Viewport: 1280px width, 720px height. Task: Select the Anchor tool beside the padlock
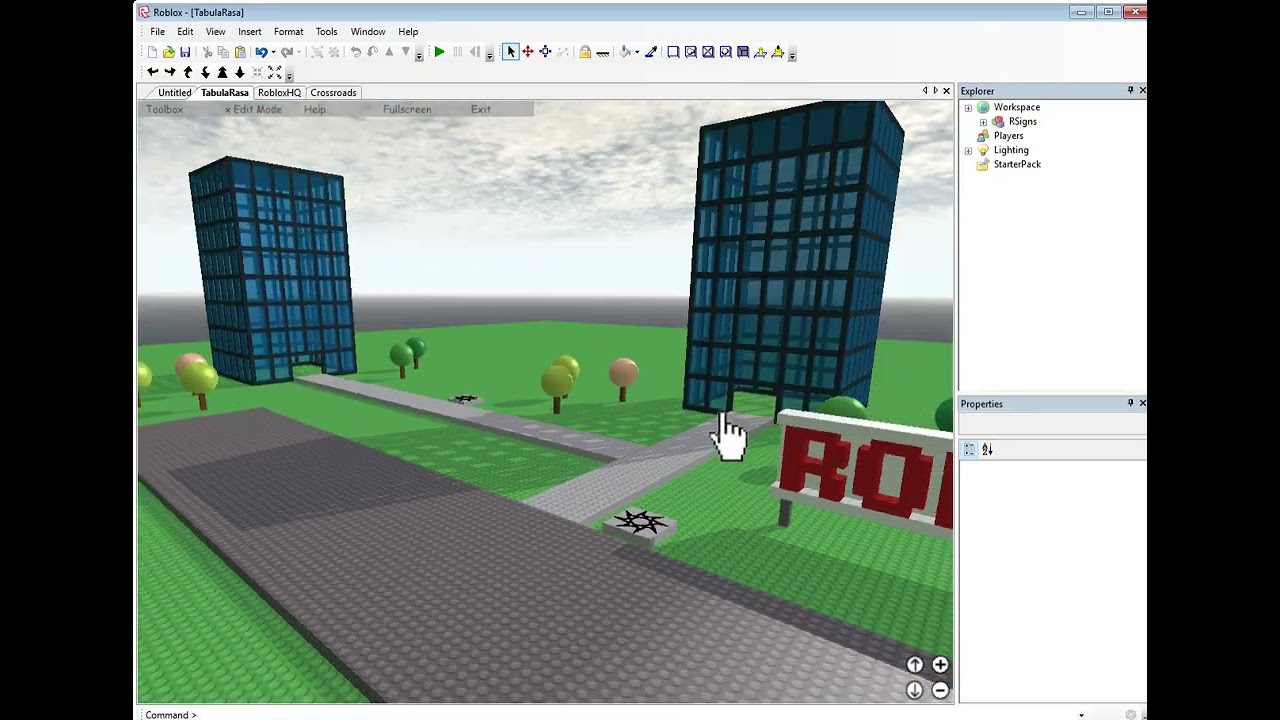tap(603, 52)
